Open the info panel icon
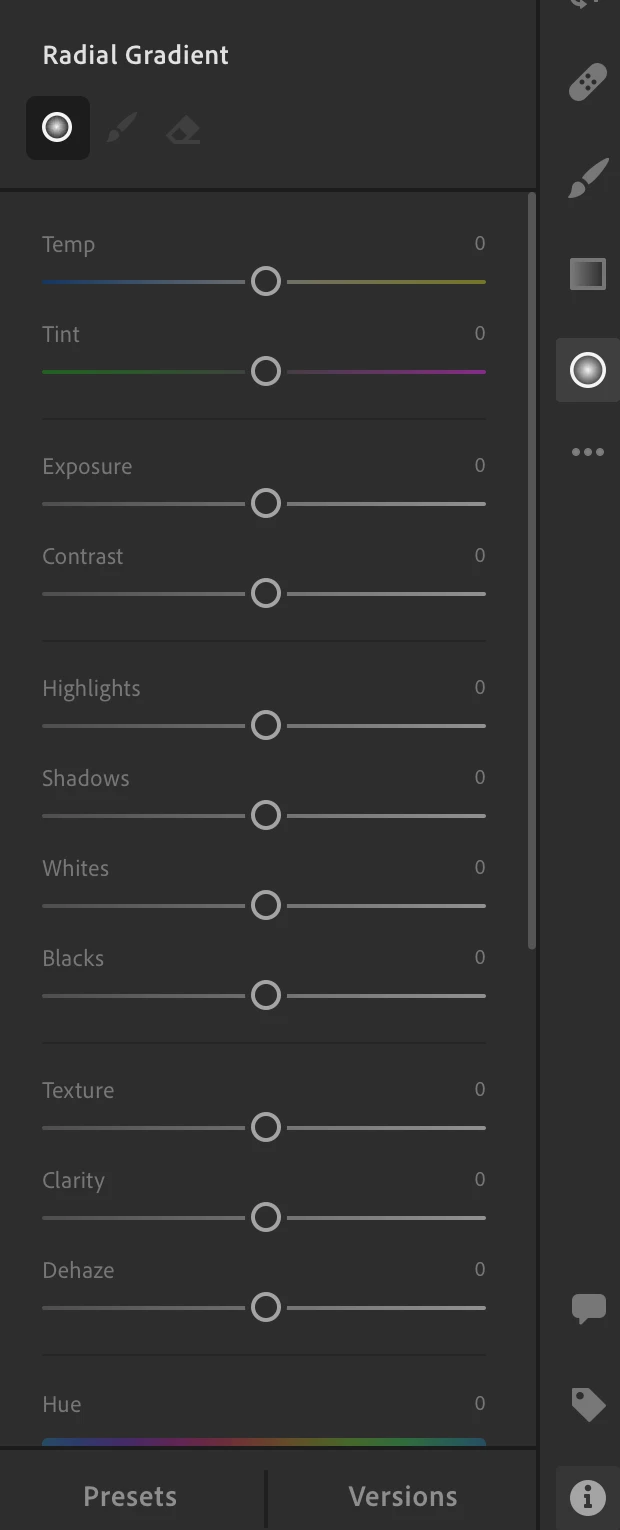 coord(588,1497)
